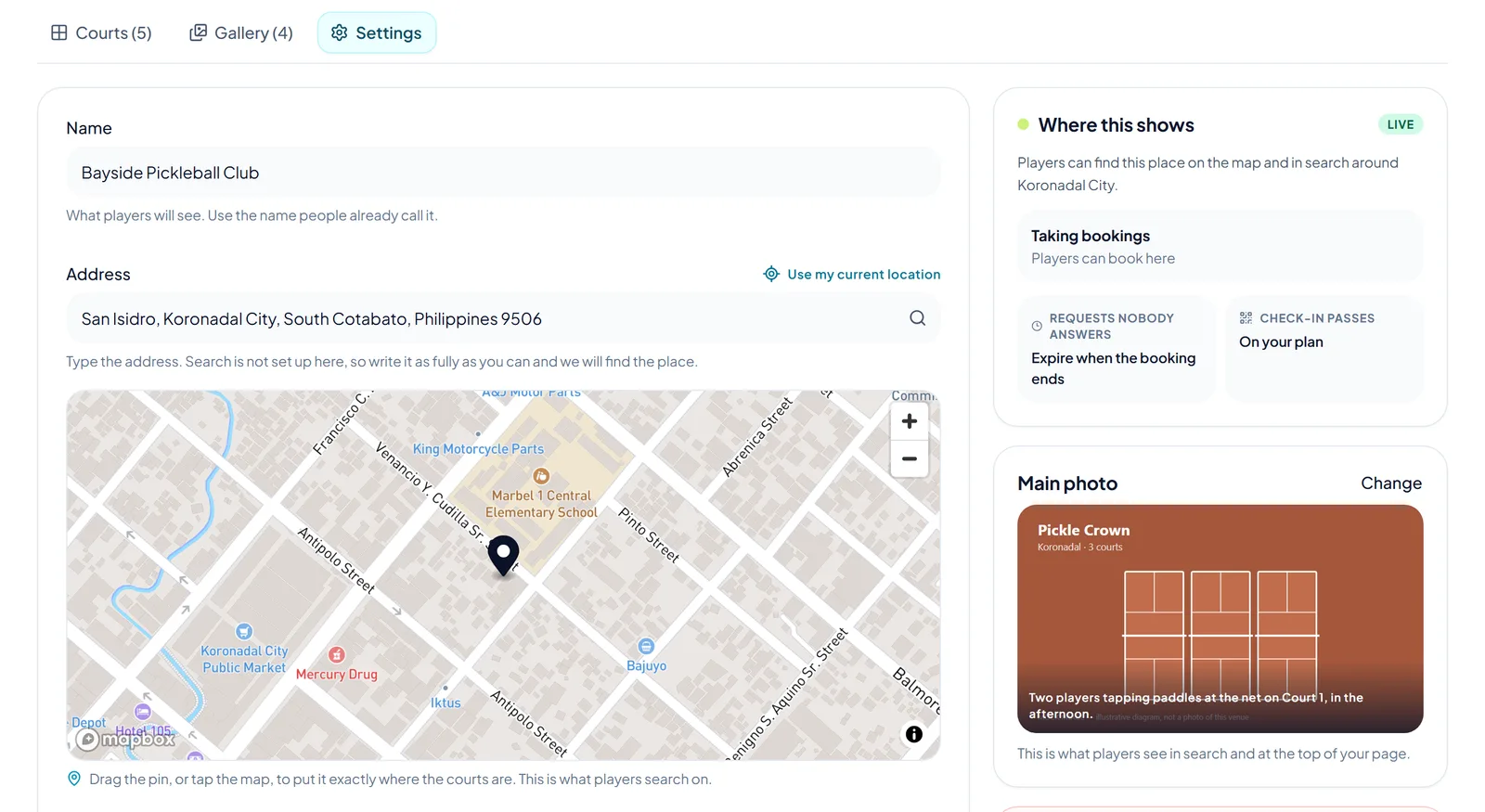Click the clock icon beside Requests nobody answers
Viewport: 1485px width, 812px height.
coord(1037,326)
